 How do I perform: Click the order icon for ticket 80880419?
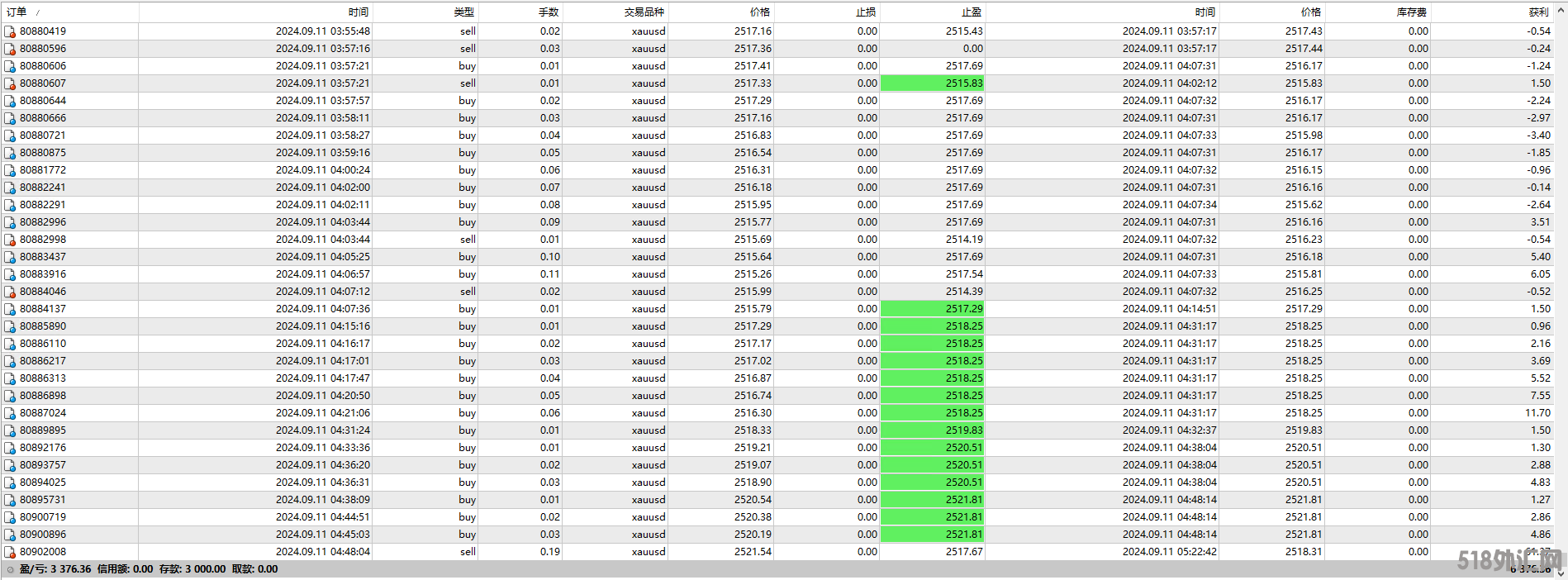(10, 31)
